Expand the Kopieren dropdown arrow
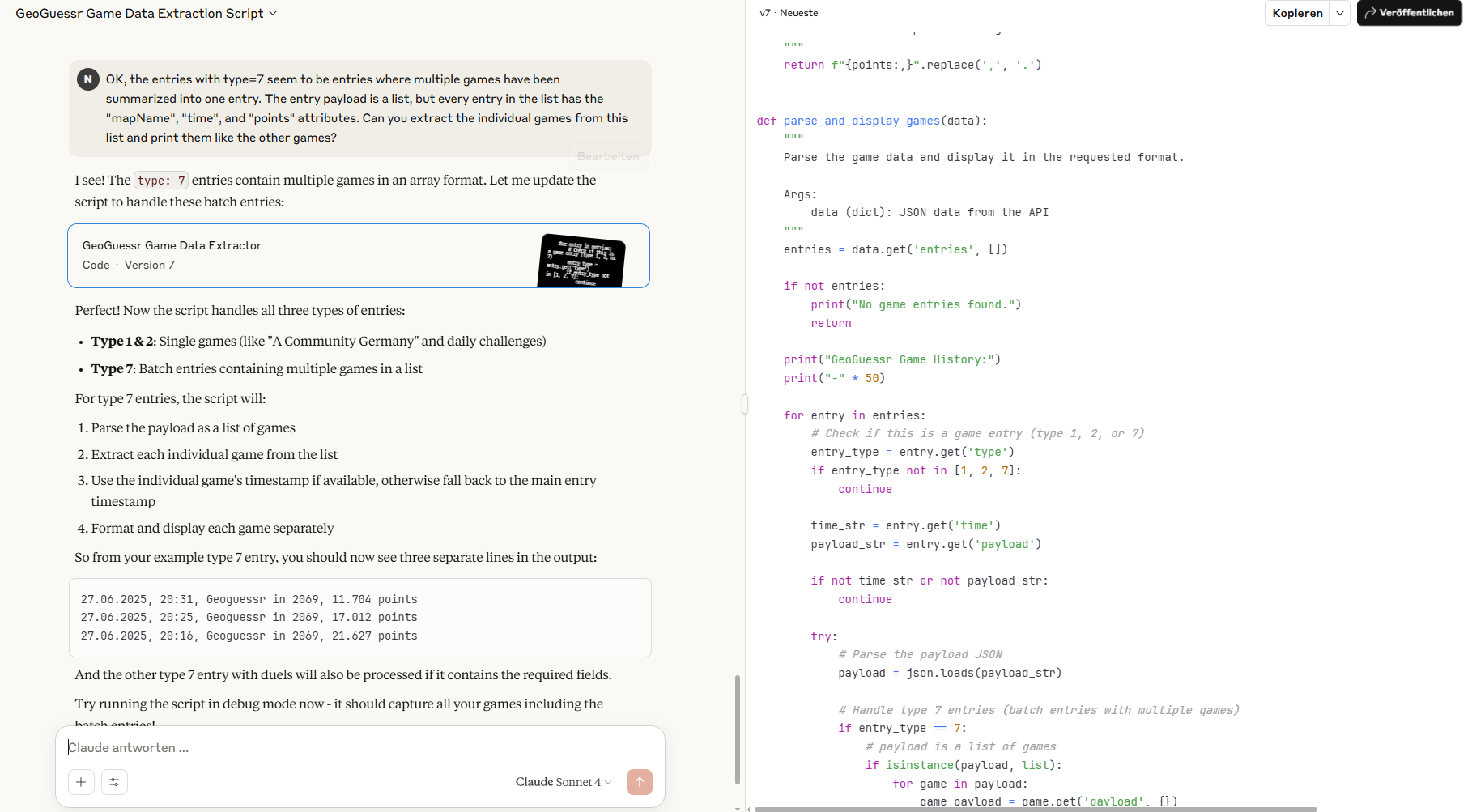The image size is (1472, 812). click(x=1340, y=13)
